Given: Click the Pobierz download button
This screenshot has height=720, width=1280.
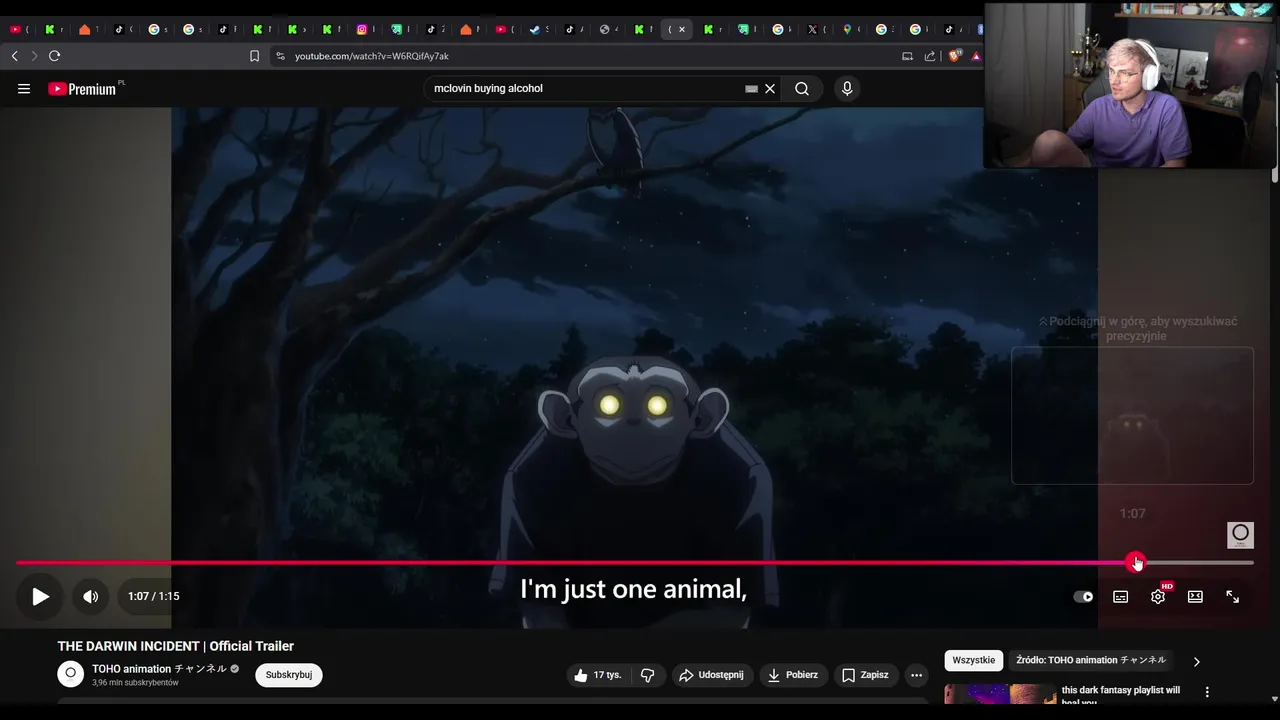Looking at the screenshot, I should click(793, 675).
